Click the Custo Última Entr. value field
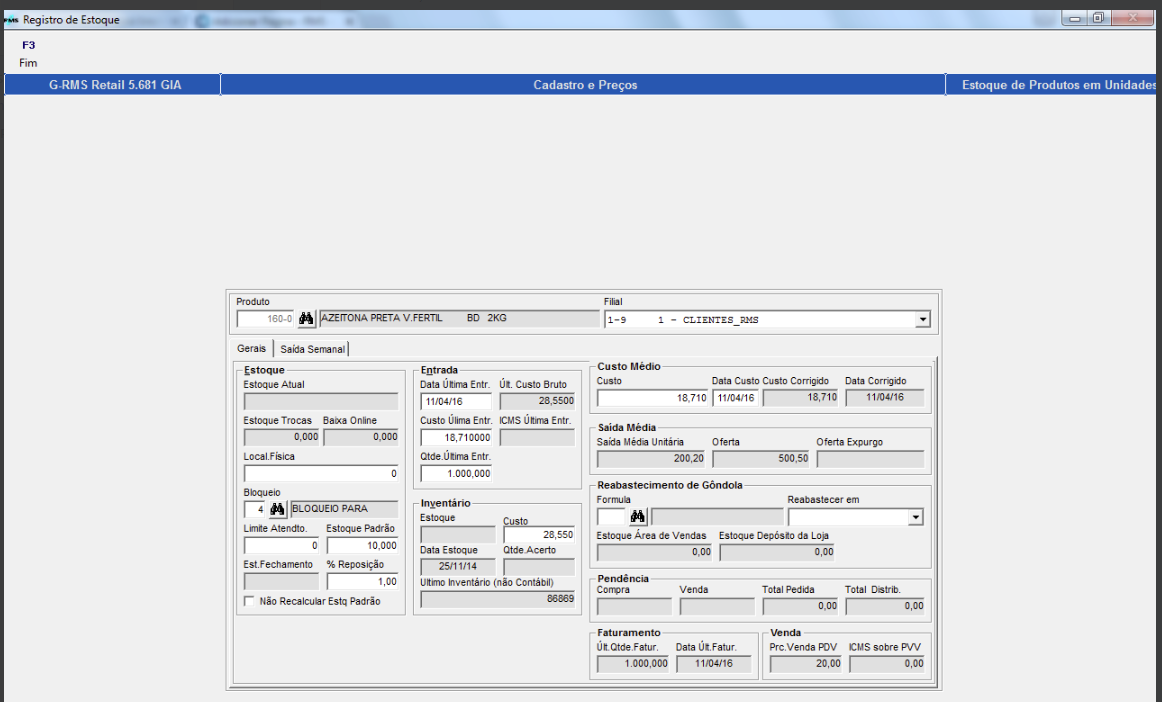Screen dimensions: 1162x702 click(456, 437)
